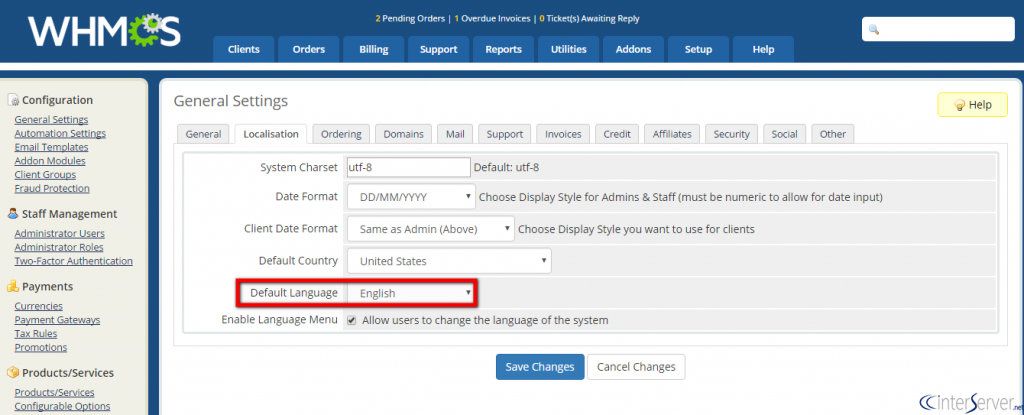Switch to the Social tab

tap(784, 134)
